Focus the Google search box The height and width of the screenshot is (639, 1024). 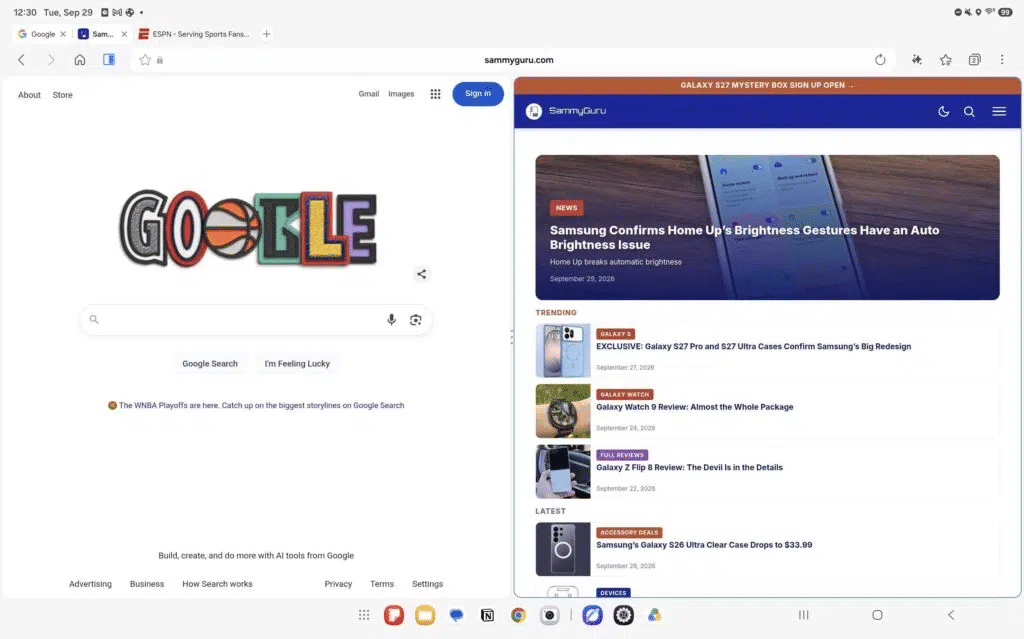click(255, 320)
